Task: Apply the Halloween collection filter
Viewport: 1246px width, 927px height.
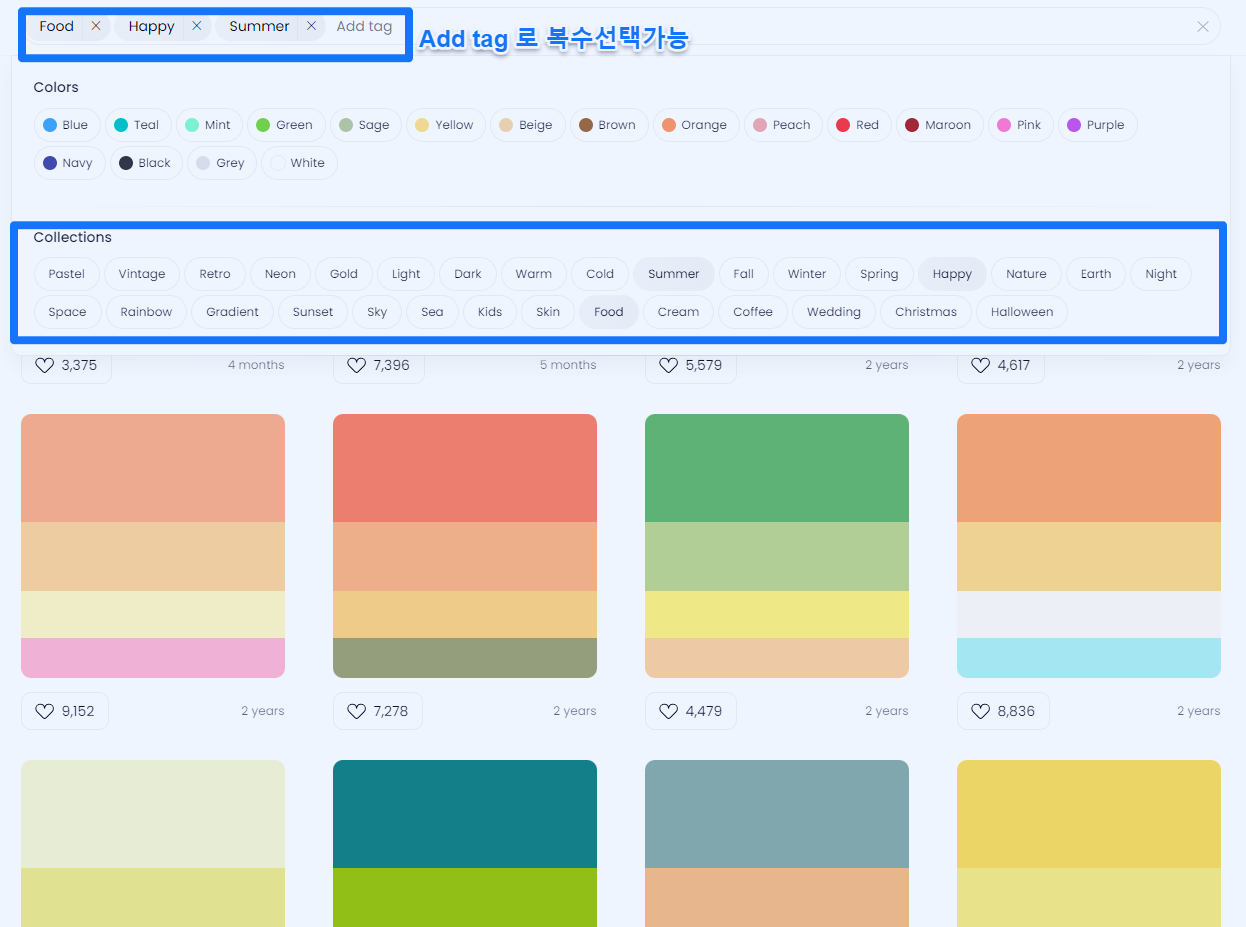Action: [1021, 311]
